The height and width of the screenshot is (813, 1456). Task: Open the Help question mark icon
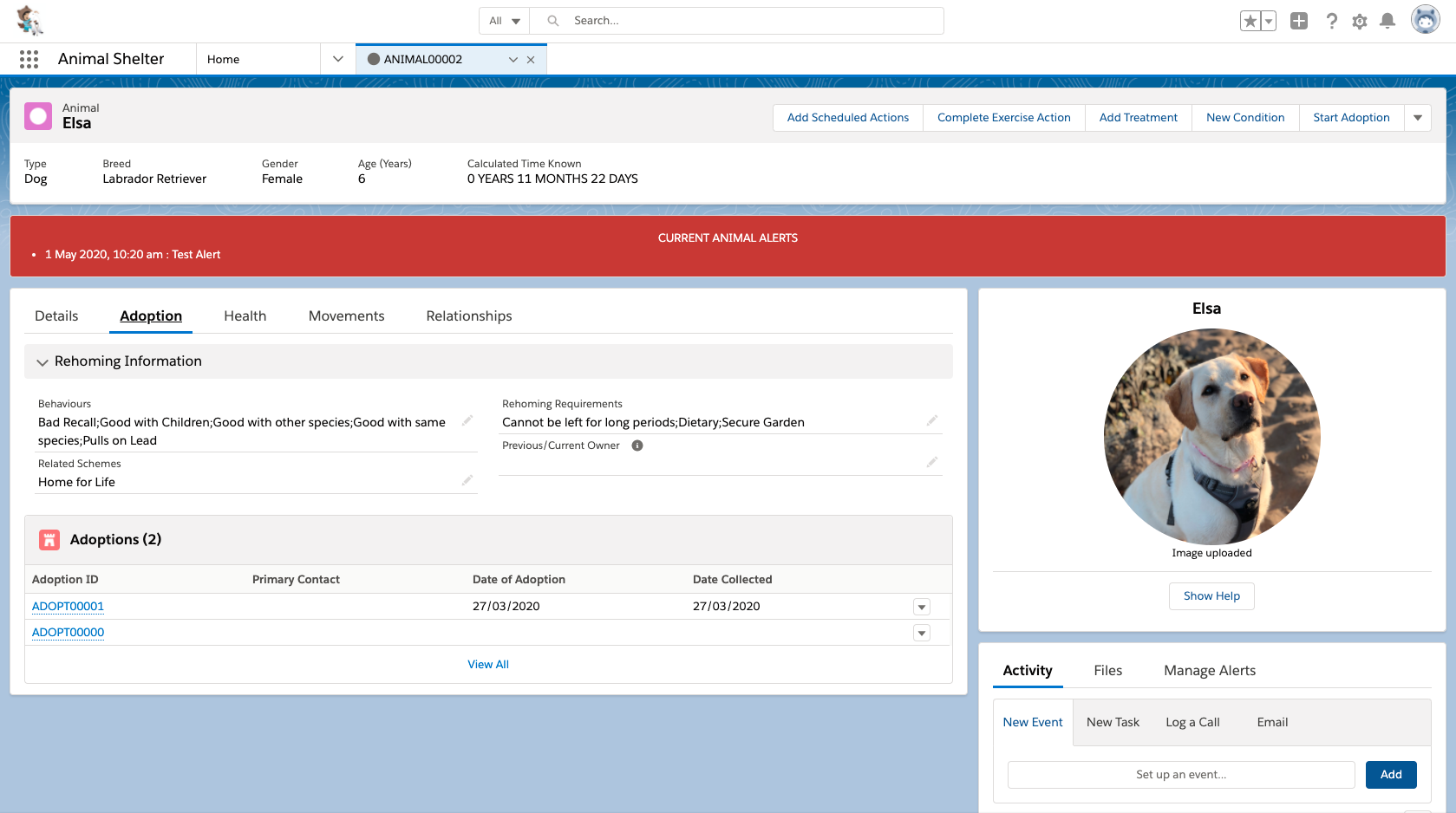(1331, 21)
